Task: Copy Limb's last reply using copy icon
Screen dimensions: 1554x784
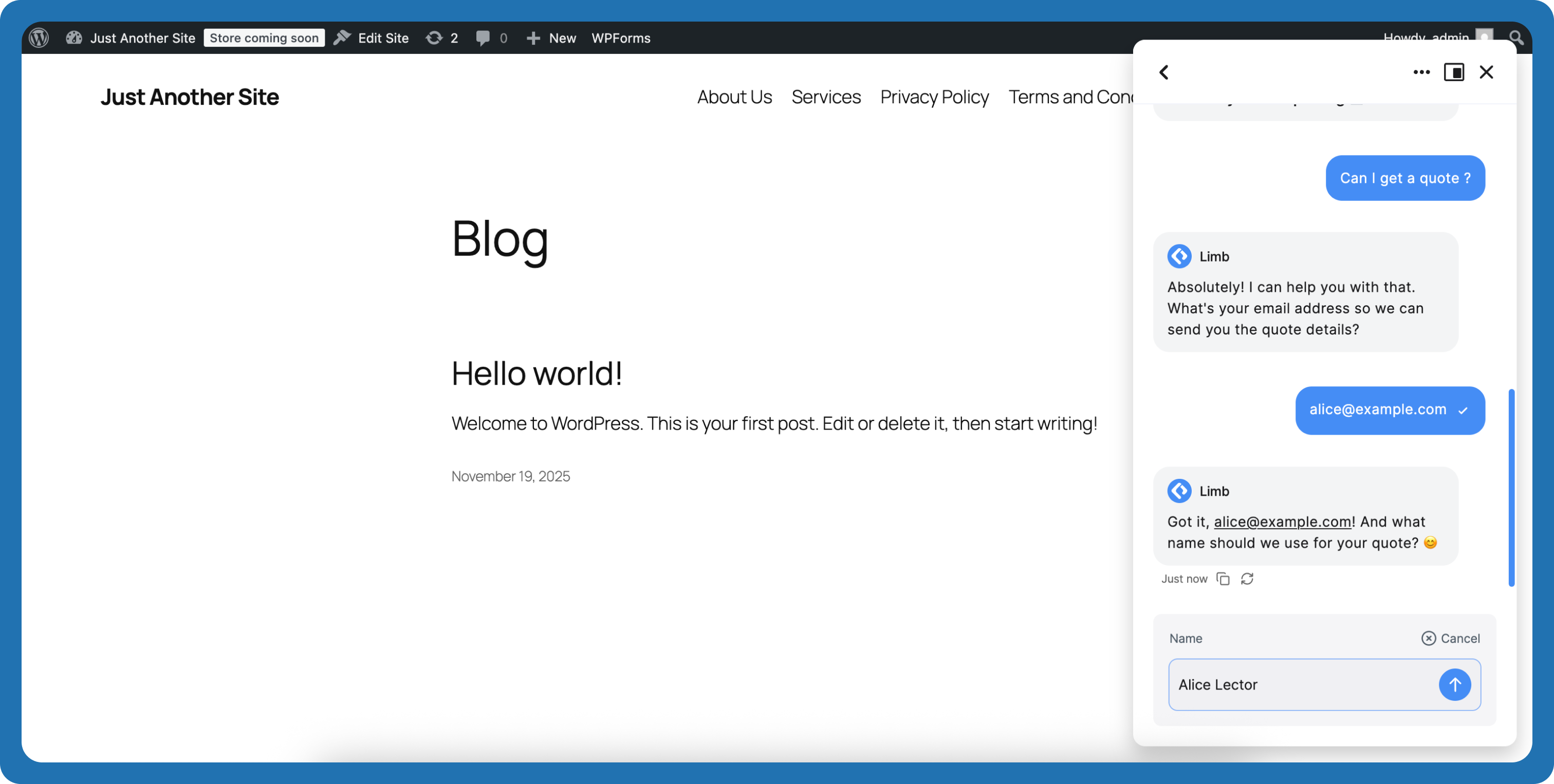Action: coord(1224,578)
